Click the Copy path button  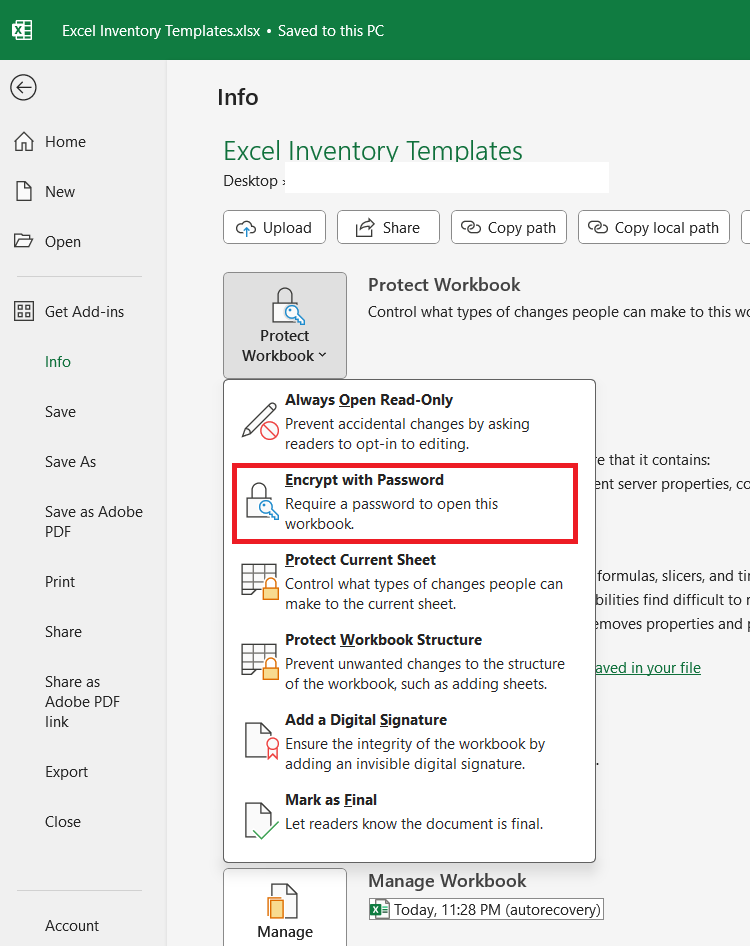click(509, 227)
